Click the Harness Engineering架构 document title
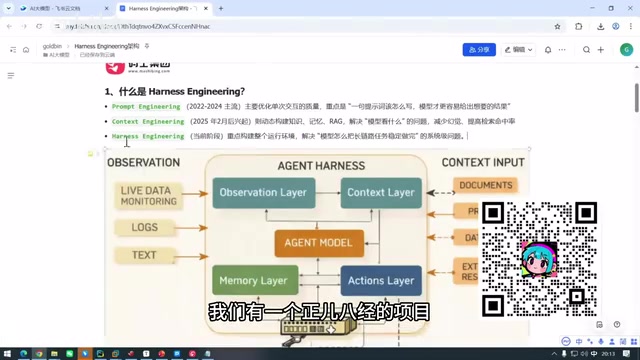This screenshot has width=640, height=360. coord(107,46)
